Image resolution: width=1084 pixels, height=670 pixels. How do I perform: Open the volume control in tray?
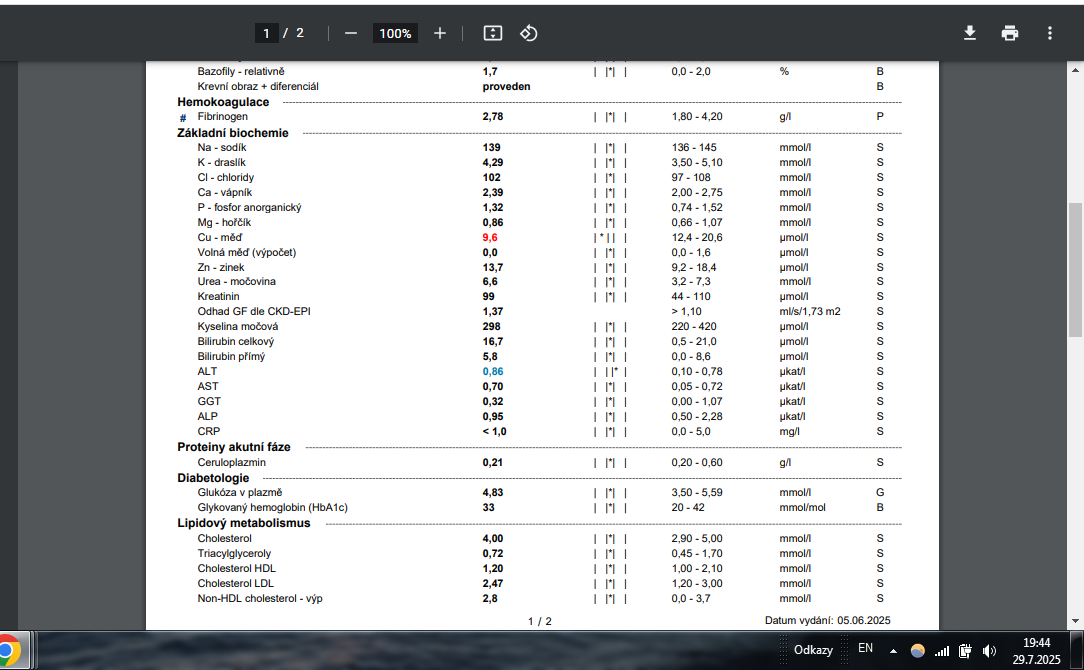tap(990, 650)
